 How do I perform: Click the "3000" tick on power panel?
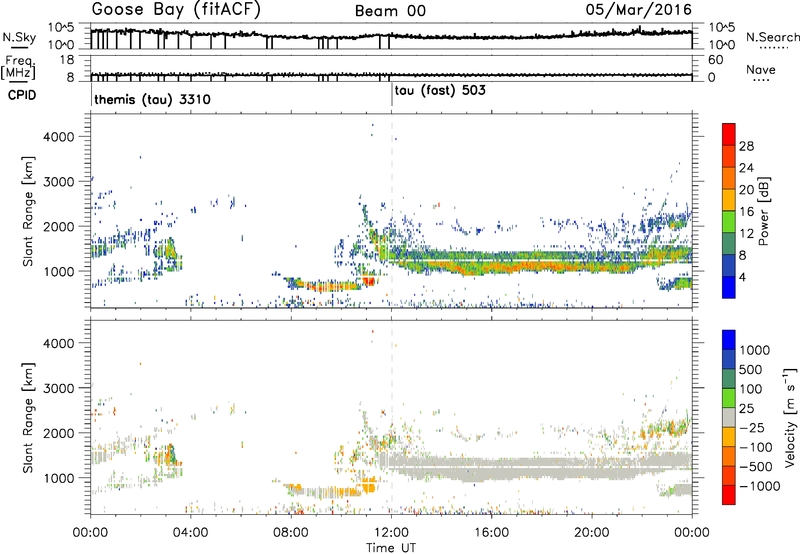tap(59, 182)
